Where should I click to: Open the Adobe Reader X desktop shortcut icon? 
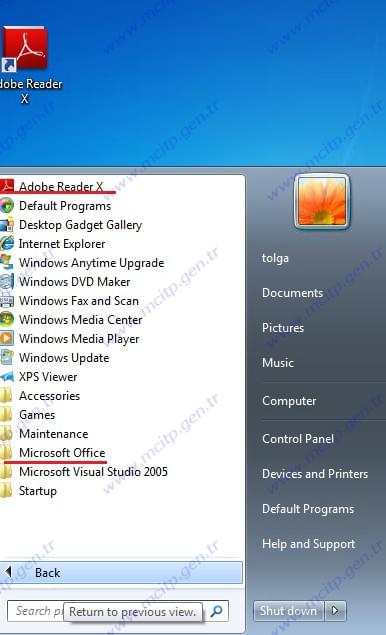pos(25,49)
